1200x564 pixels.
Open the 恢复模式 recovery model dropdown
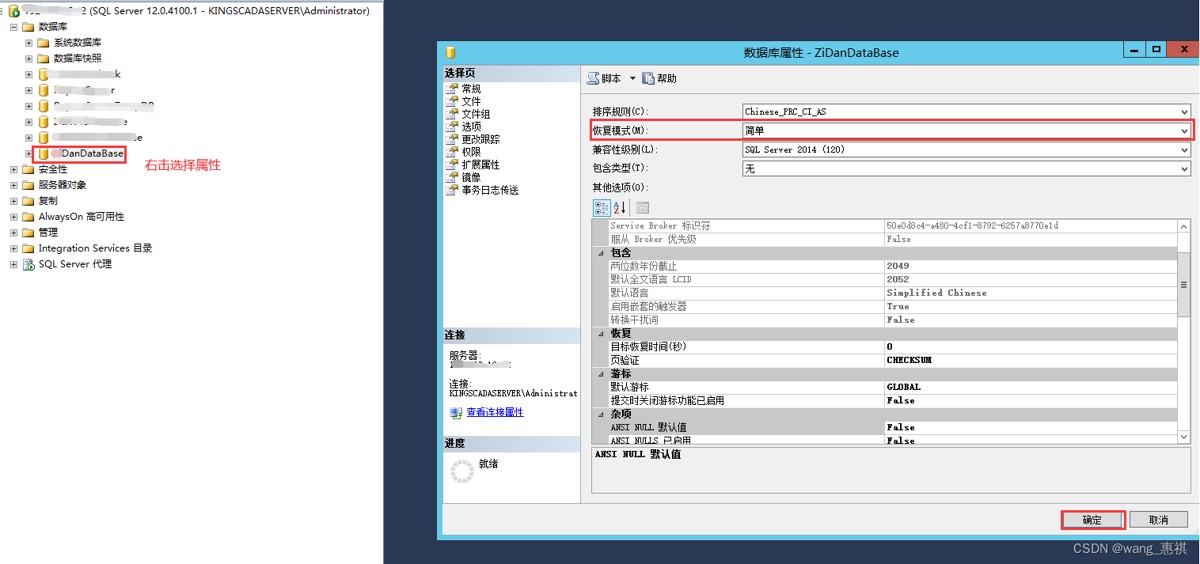click(1184, 131)
